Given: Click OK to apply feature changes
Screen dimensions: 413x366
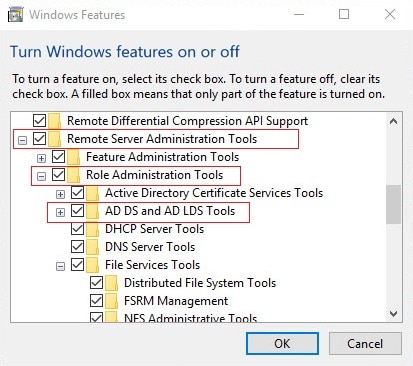Looking at the screenshot, I should pyautogui.click(x=282, y=343).
